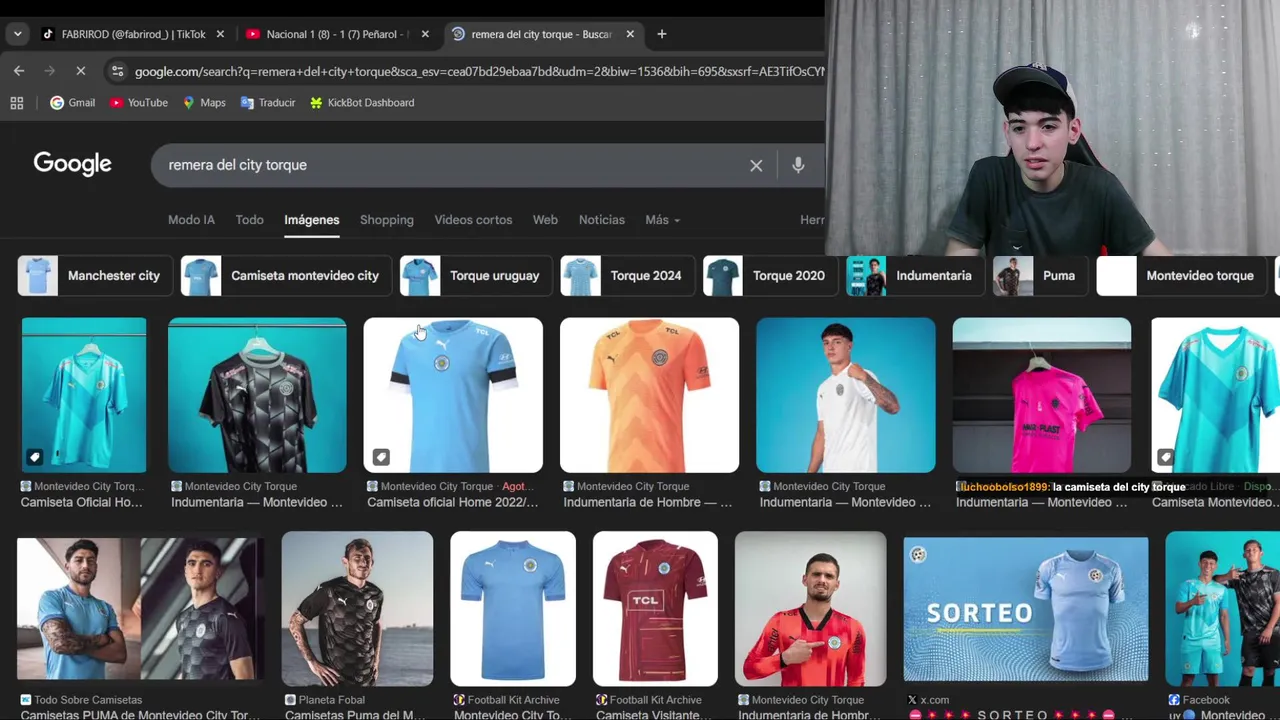Open the Camiseta oficial Home 2022 title link
This screenshot has width=1280, height=720.
tap(452, 503)
